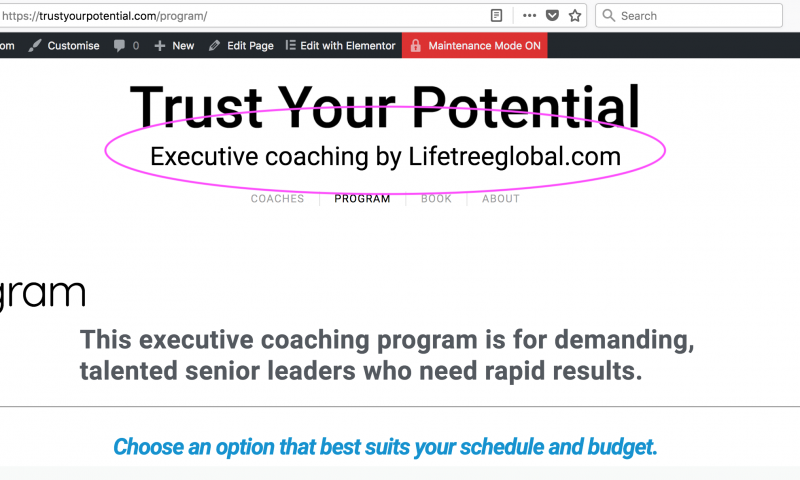Screen dimensions: 800x480
Task: Open page actions three-dot menu
Action: pyautogui.click(x=530, y=16)
